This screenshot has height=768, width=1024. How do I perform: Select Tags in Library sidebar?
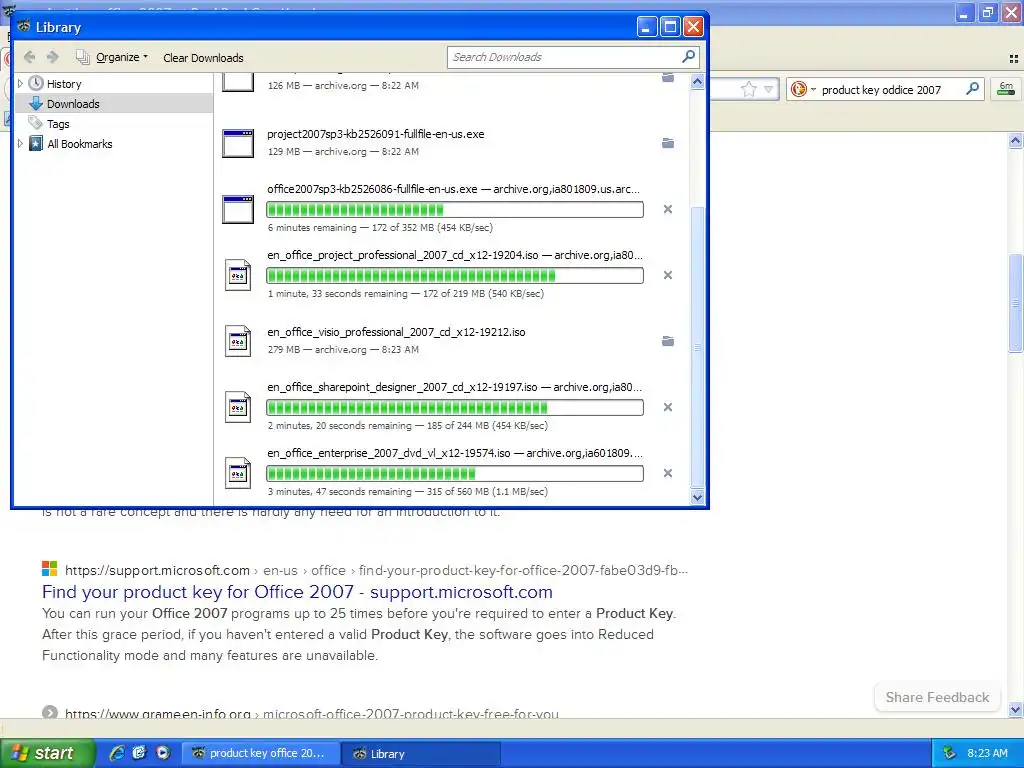(x=58, y=124)
